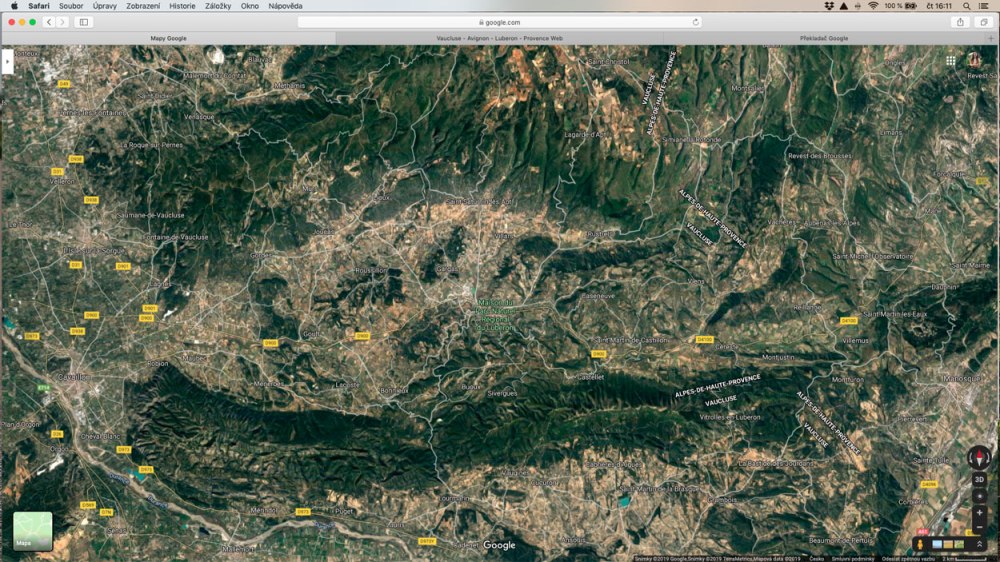Open the Odeslat zpětnou vazbu link
The width and height of the screenshot is (1000, 562).
pos(909,559)
